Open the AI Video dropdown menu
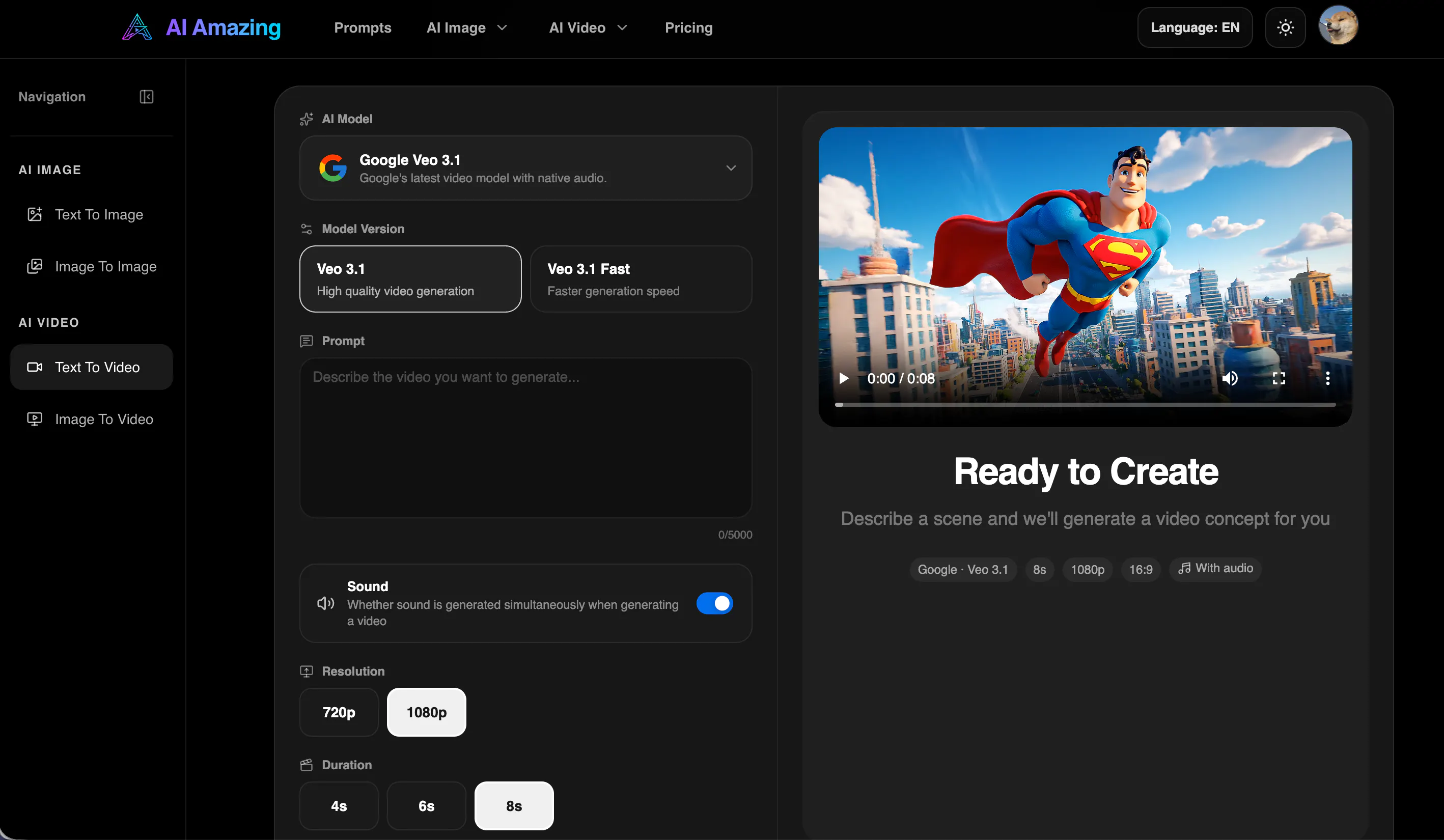 click(x=589, y=27)
